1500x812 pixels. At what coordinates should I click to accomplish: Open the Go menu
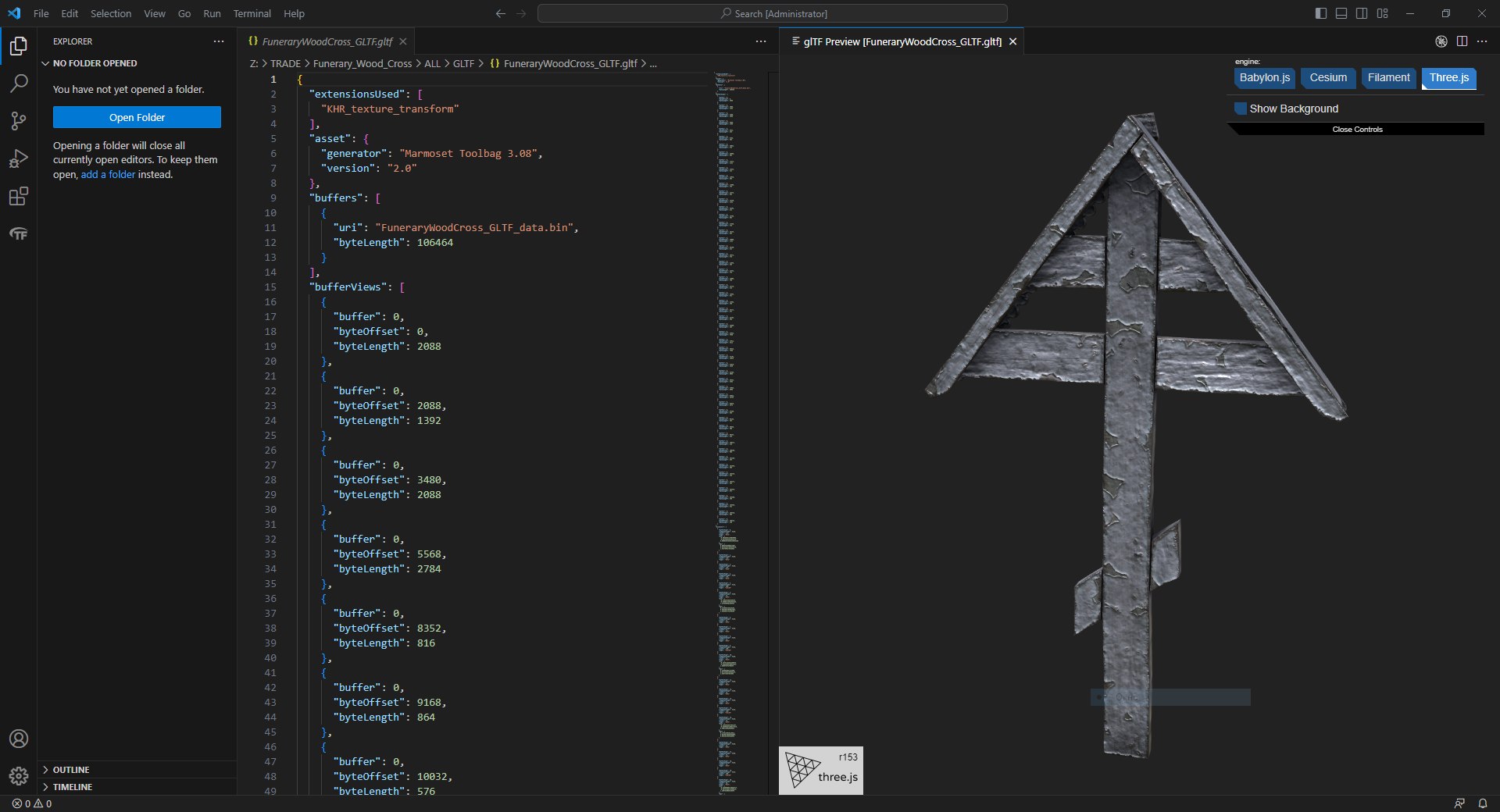(184, 13)
